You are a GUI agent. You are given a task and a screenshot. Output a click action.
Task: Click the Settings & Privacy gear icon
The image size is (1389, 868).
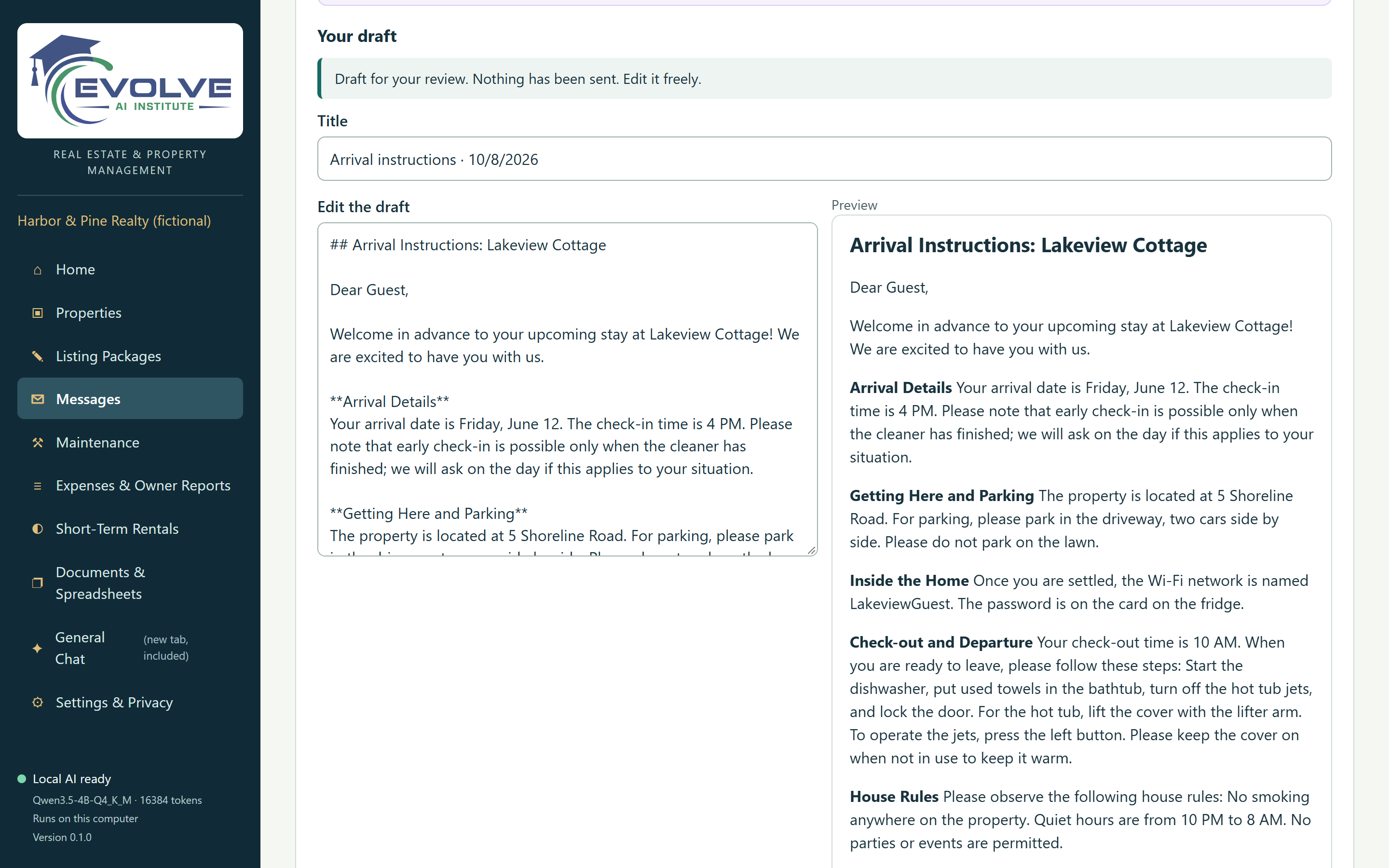(37, 702)
